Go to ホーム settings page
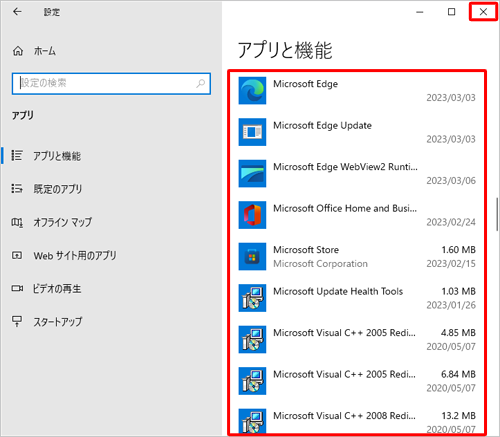Image resolution: width=500 pixels, height=437 pixels. click(x=45, y=51)
